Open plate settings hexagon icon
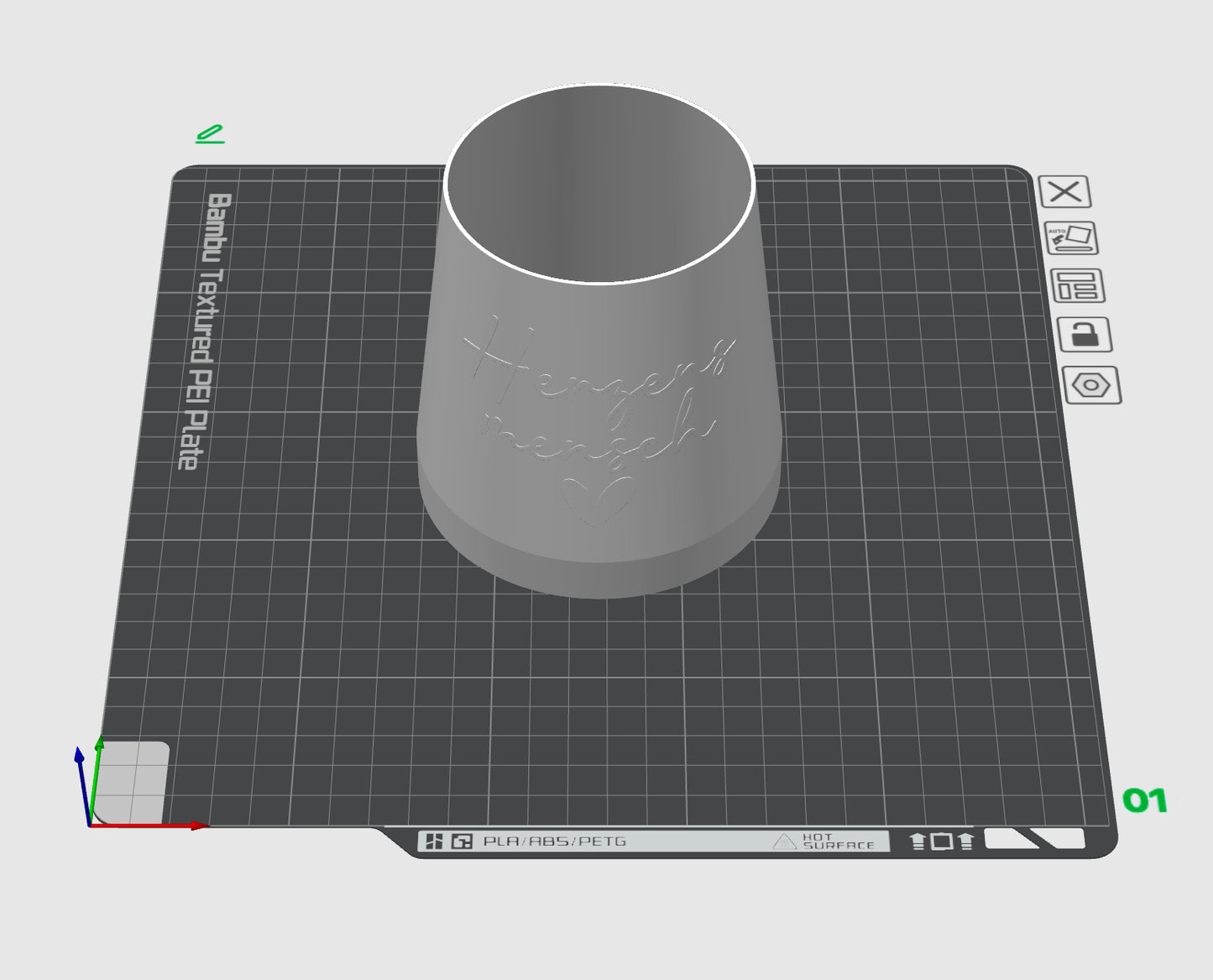This screenshot has height=980, width=1213. 1091,386
